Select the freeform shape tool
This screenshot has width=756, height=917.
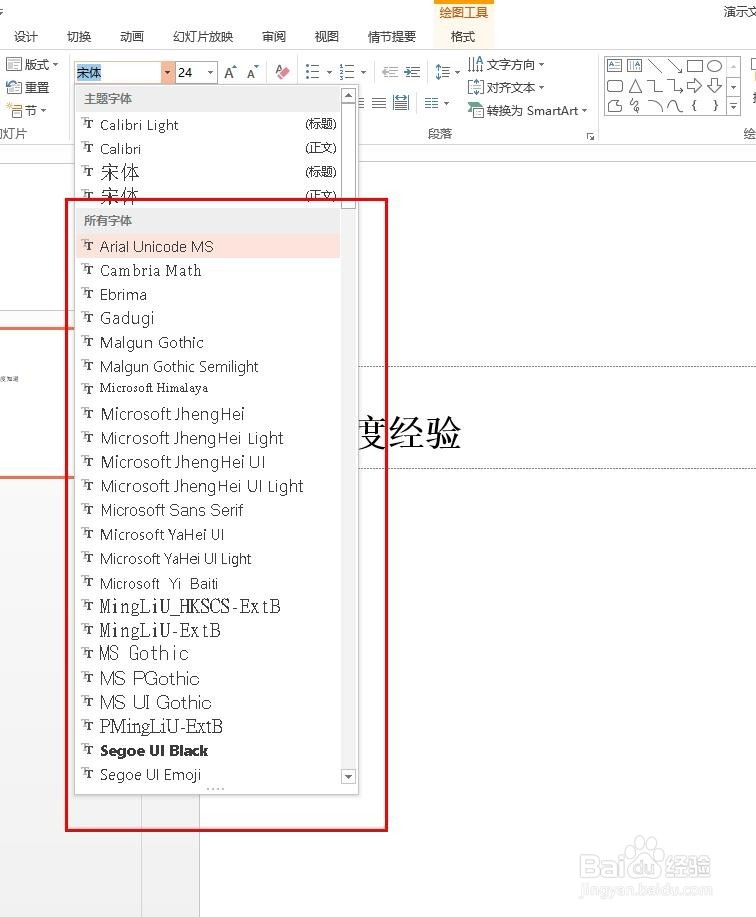pyautogui.click(x=615, y=106)
